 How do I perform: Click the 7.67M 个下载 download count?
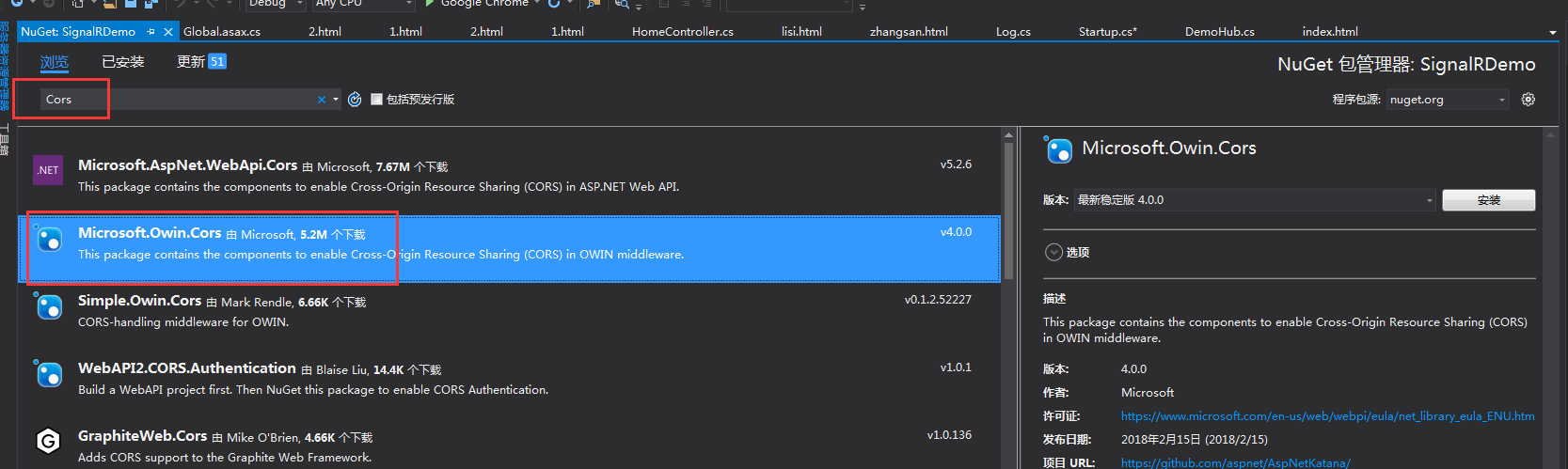coord(412,167)
